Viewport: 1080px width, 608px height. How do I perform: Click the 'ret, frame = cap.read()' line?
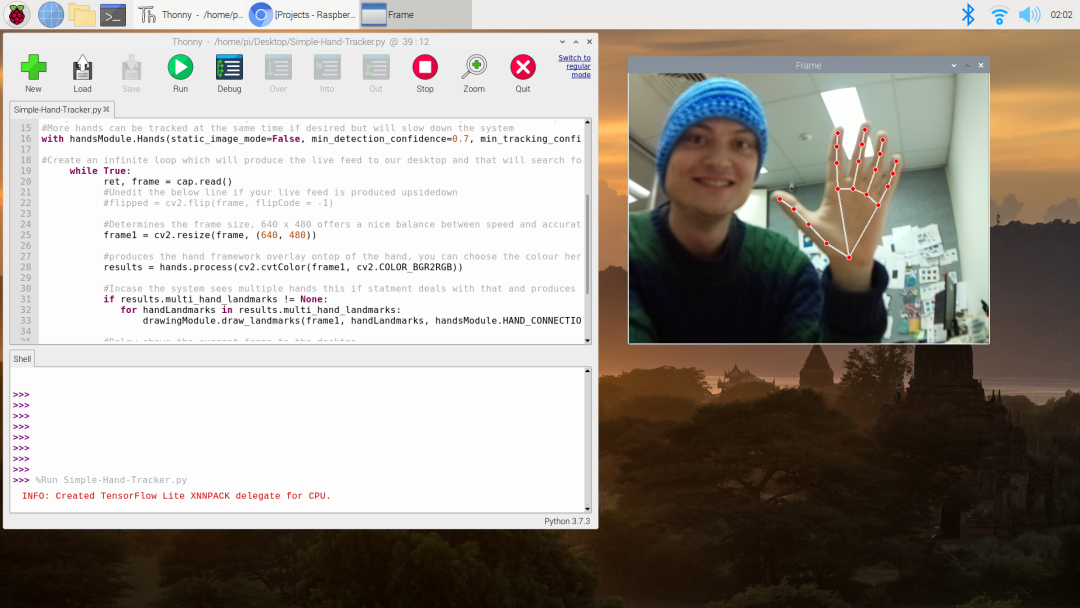[168, 182]
